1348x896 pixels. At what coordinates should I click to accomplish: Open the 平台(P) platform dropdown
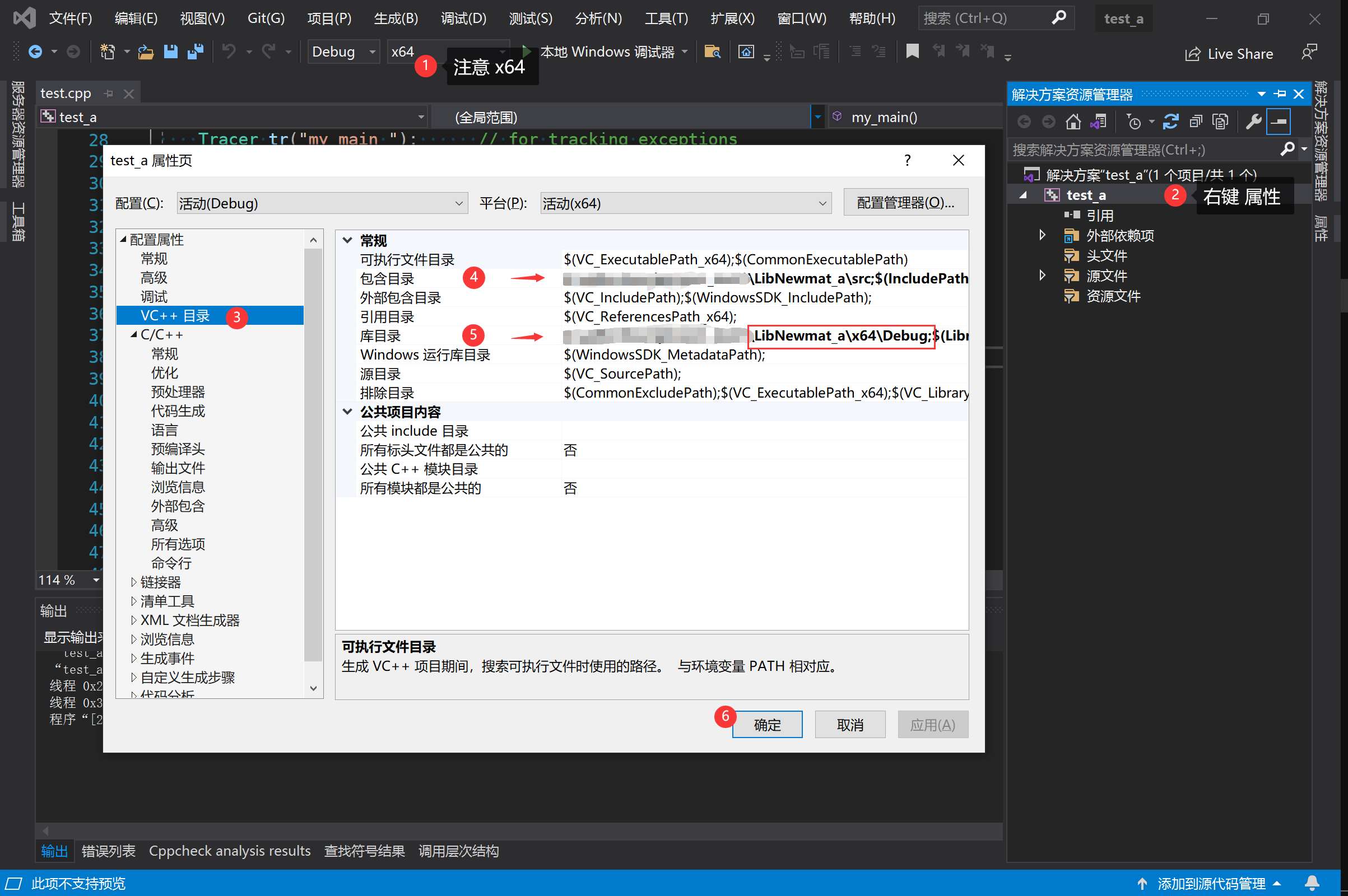click(686, 203)
